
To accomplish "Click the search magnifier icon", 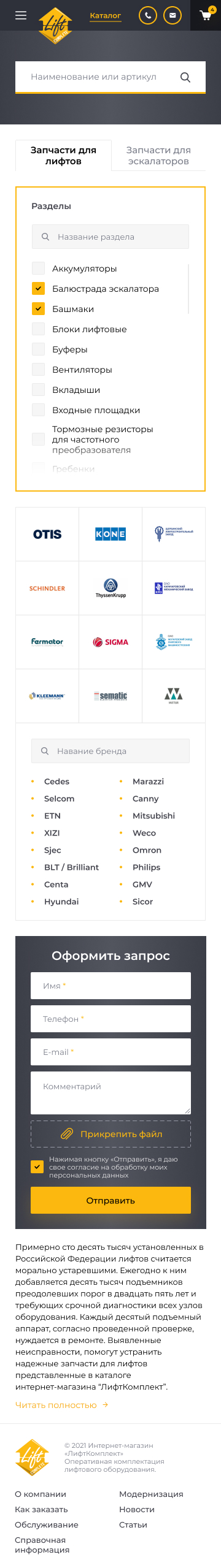I will pyautogui.click(x=185, y=77).
